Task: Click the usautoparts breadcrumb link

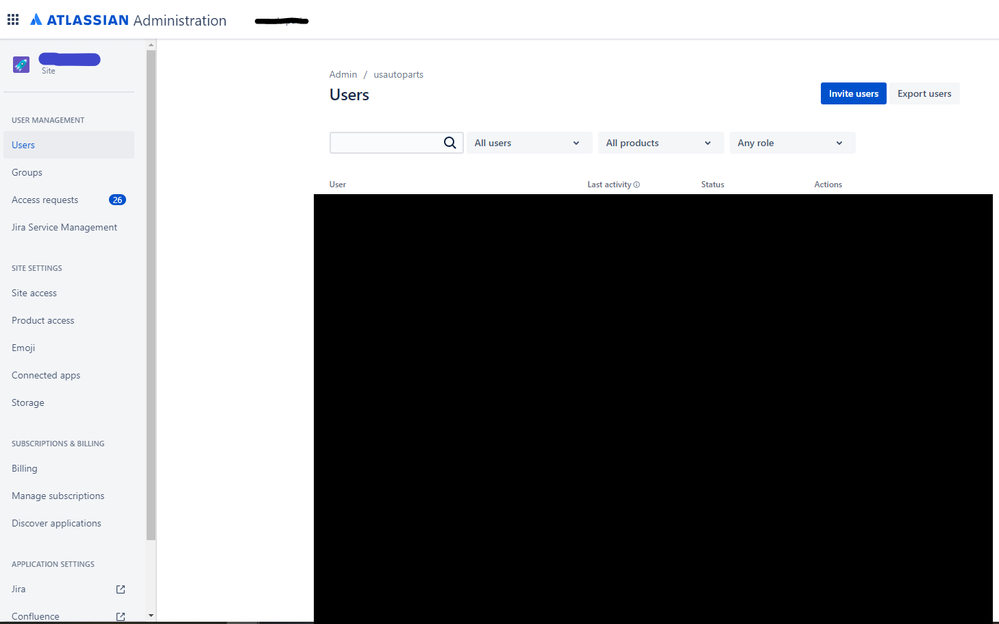Action: [398, 75]
